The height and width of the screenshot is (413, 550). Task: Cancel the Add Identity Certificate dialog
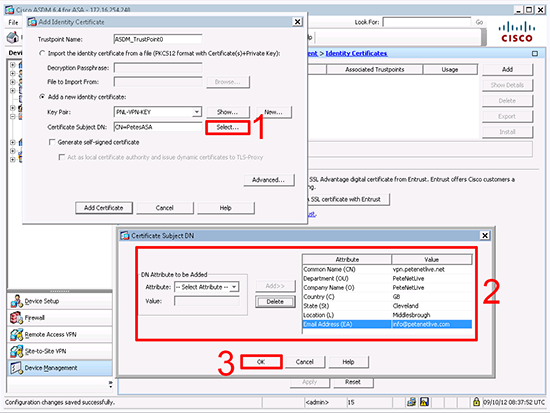pos(165,208)
